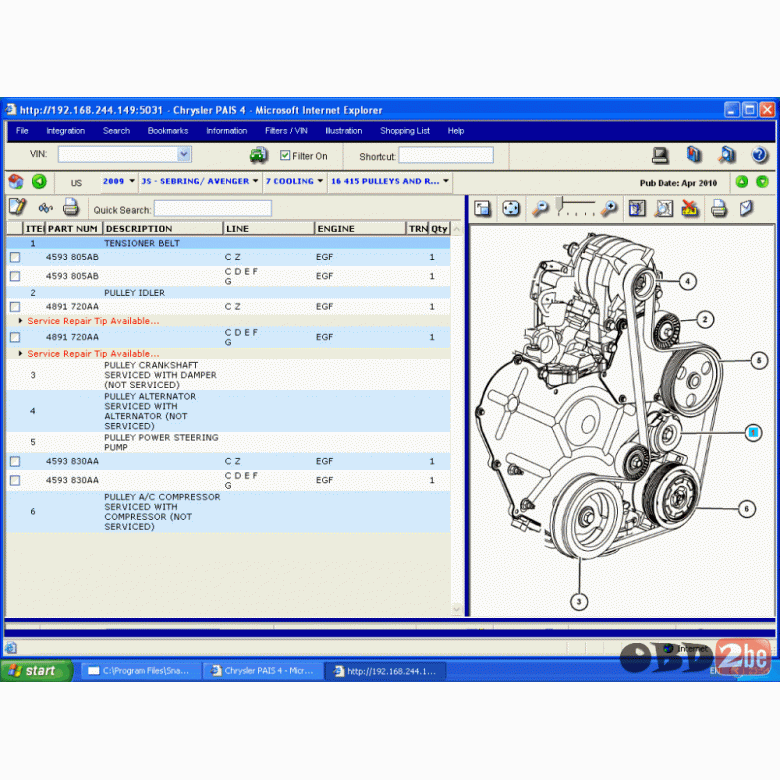Screen dimensions: 780x780
Task: Open the Bookmarks menu
Action: coord(168,131)
